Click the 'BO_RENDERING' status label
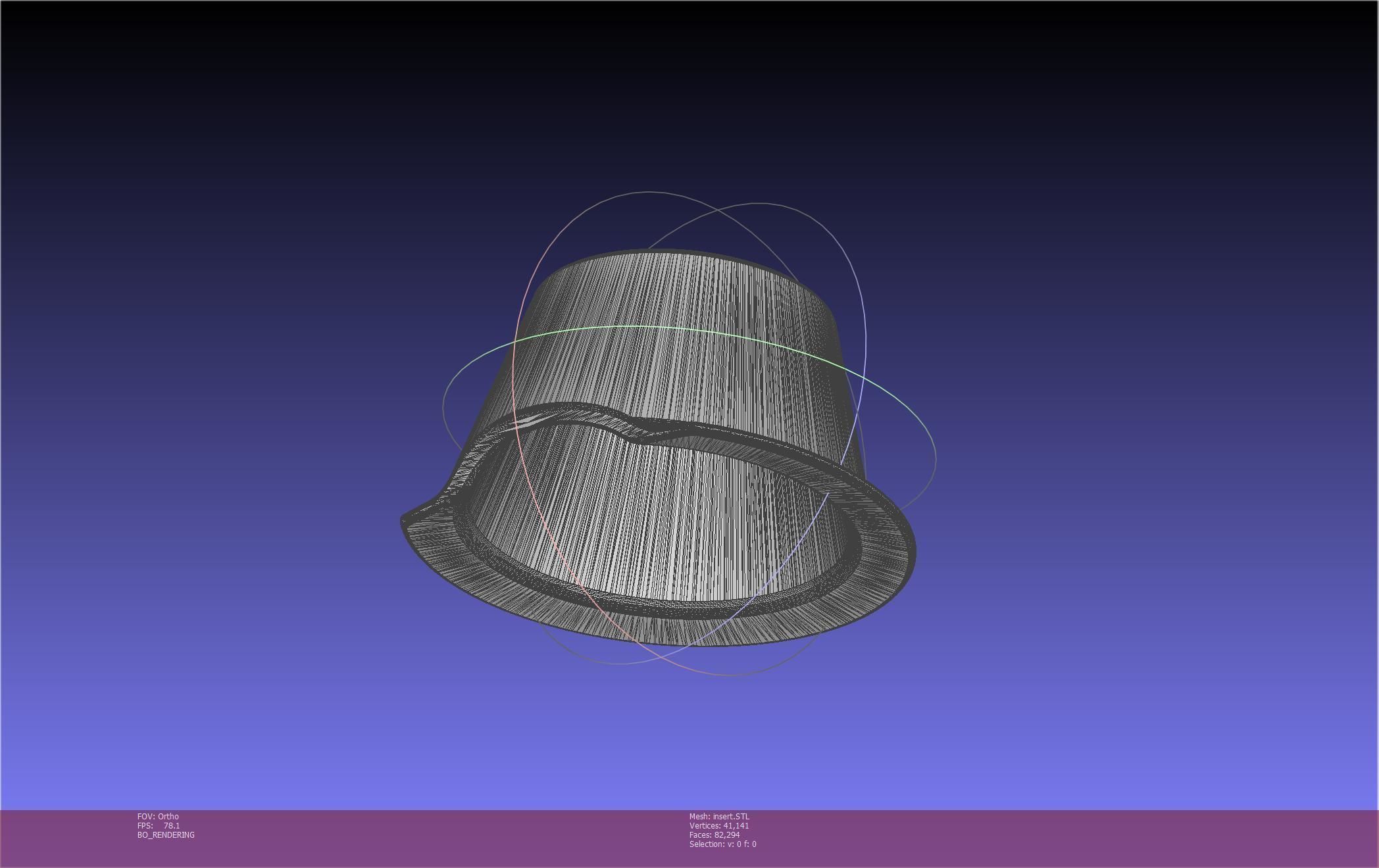This screenshot has height=868, width=1379. click(x=166, y=834)
